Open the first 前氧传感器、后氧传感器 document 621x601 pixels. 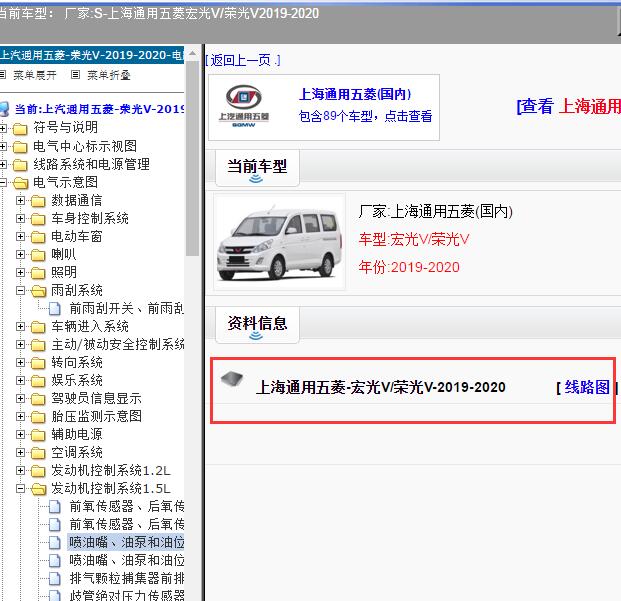click(127, 506)
